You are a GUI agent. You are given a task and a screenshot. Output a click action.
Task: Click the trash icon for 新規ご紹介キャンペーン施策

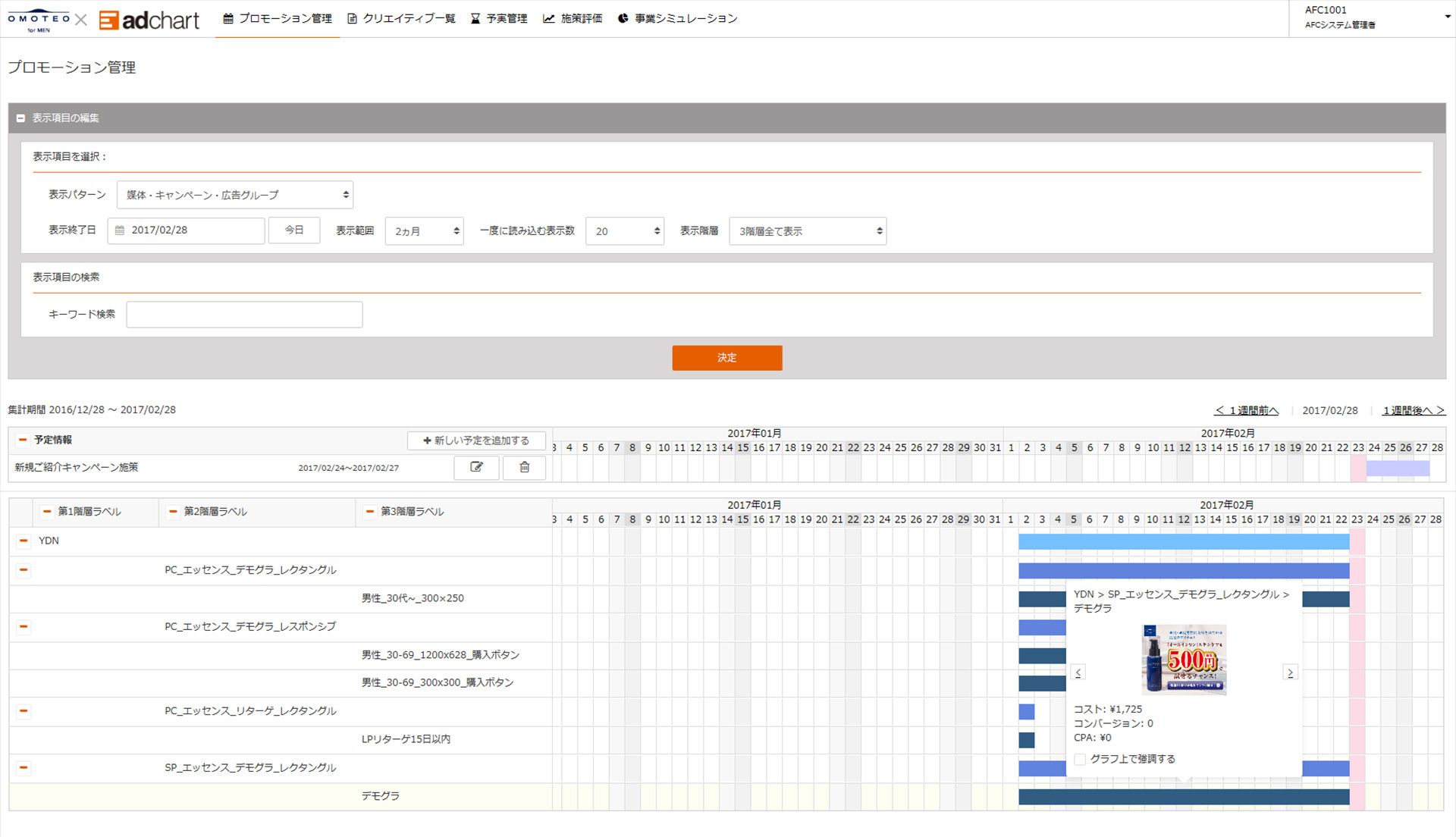click(524, 467)
